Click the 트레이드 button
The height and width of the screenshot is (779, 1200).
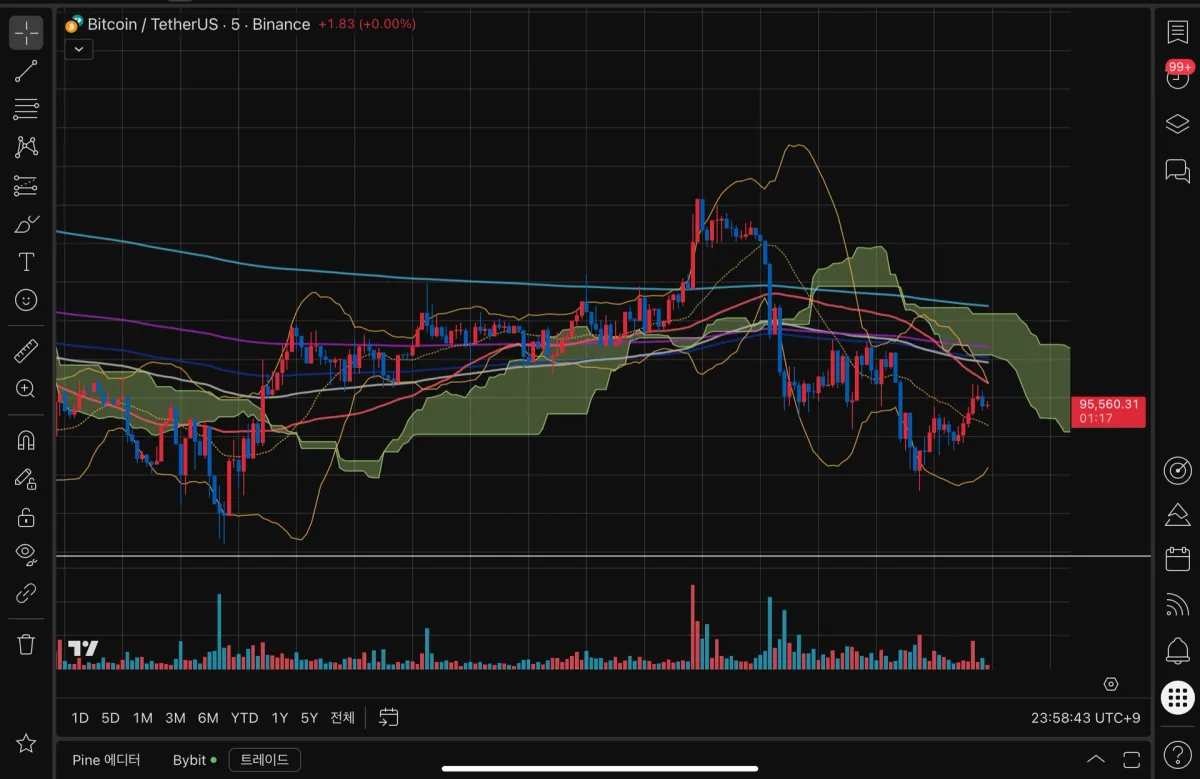(265, 760)
